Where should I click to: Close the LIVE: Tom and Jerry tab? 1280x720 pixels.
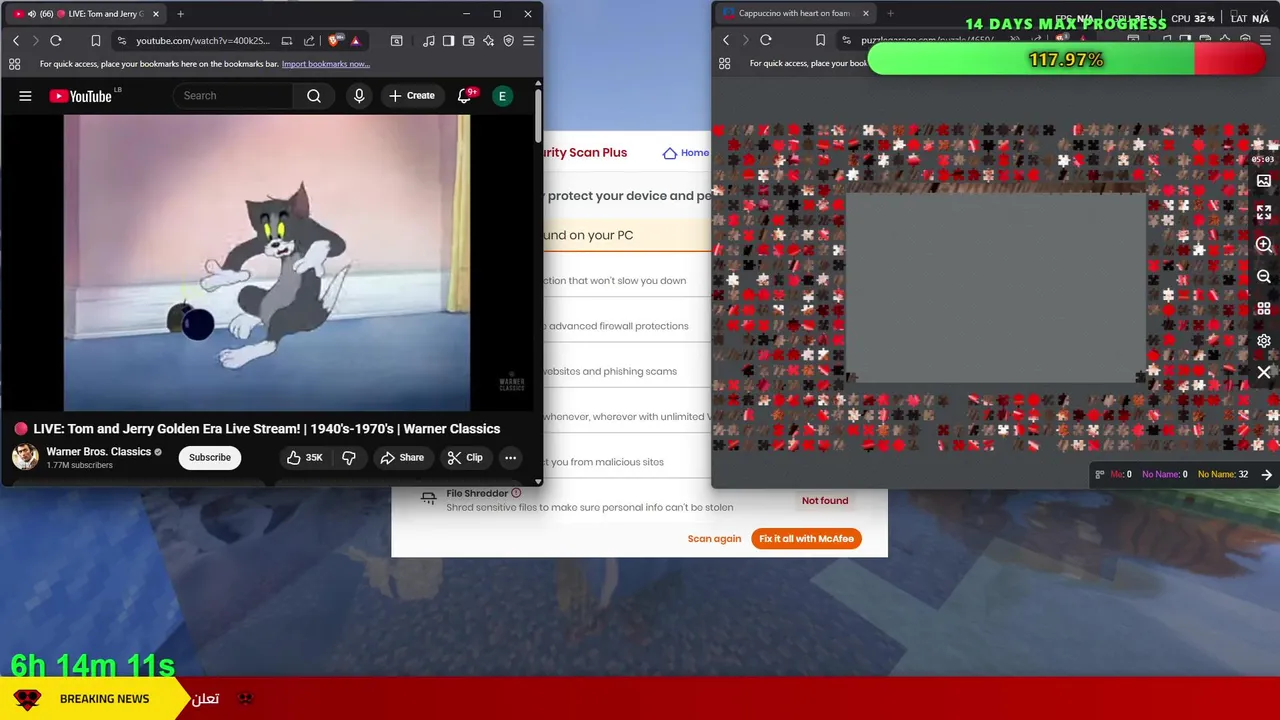155,14
